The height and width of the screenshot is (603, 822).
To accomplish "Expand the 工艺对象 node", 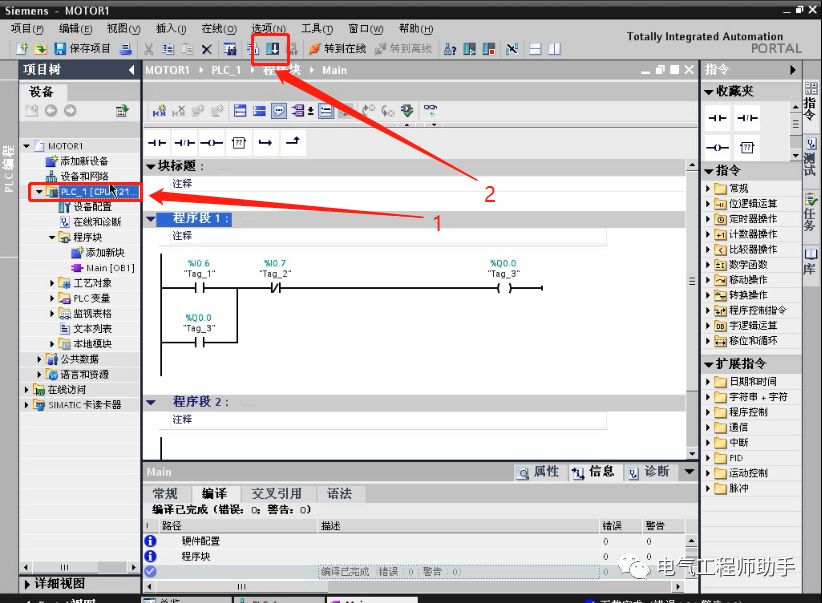I will click(52, 283).
